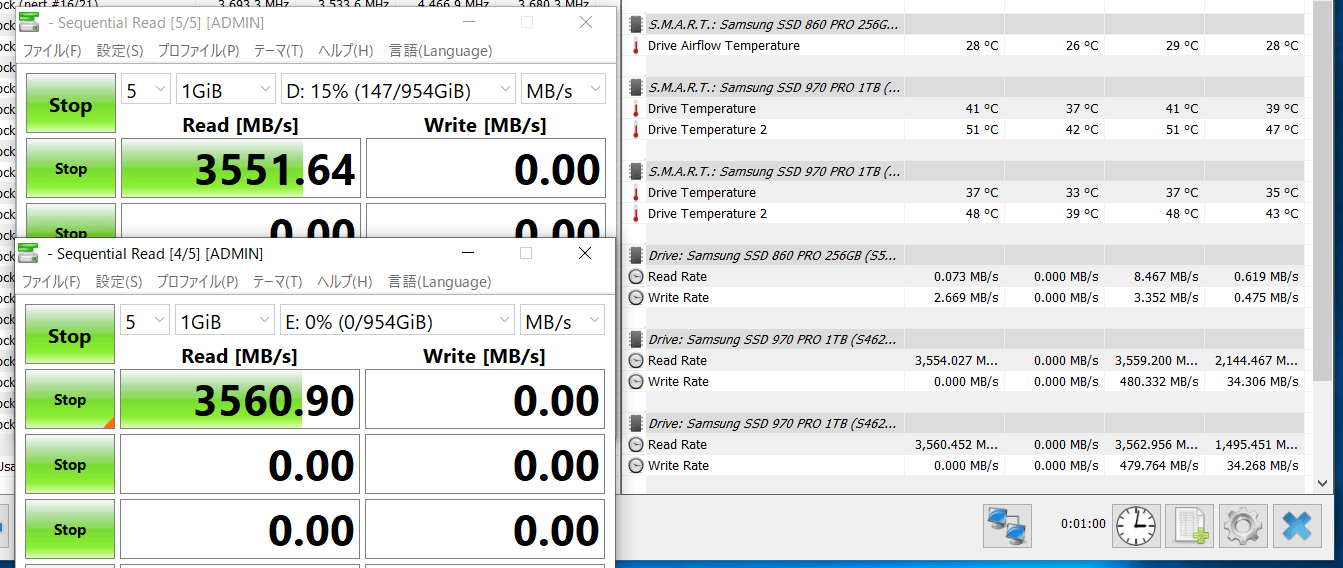Image resolution: width=1343 pixels, height=568 pixels.
Task: Open 設定(S) menu in the [5/5] window
Action: coord(120,51)
